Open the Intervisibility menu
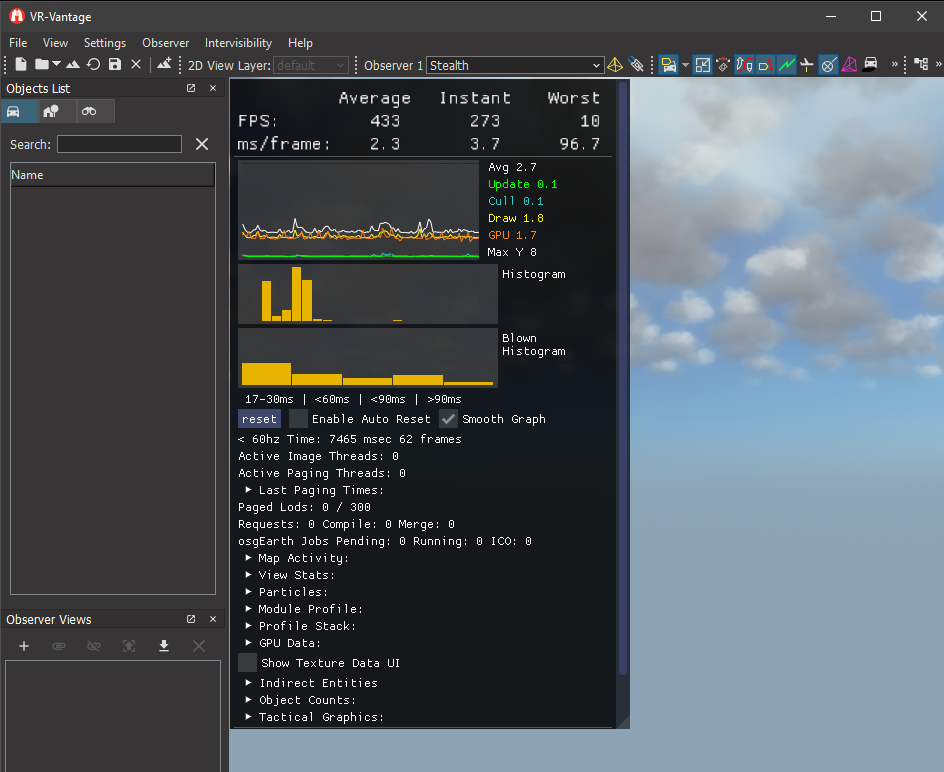The width and height of the screenshot is (944, 772). 238,43
